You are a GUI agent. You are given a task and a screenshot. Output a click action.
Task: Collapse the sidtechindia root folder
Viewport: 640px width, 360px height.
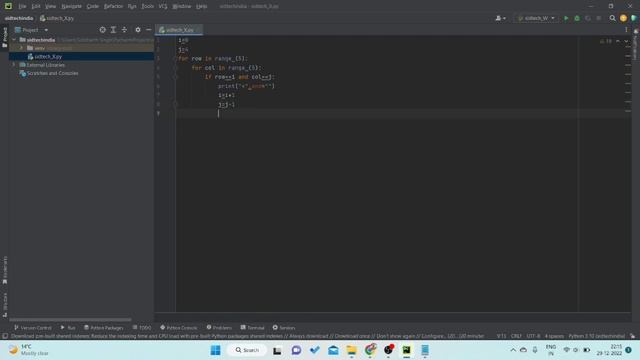click(x=14, y=40)
